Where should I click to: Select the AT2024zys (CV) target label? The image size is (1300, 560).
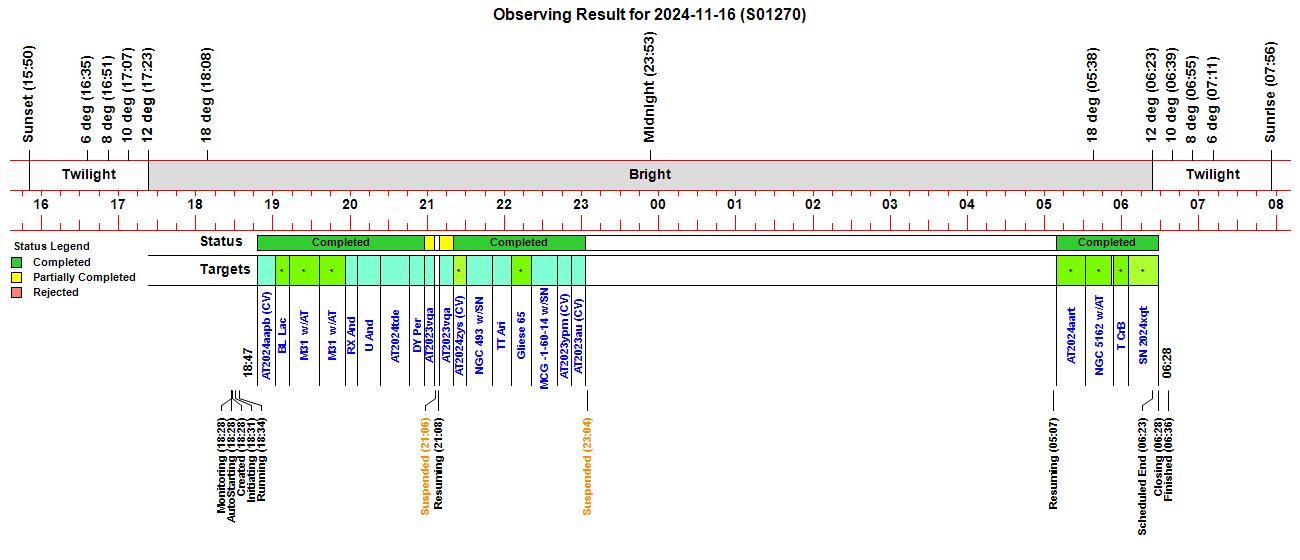[x=460, y=337]
